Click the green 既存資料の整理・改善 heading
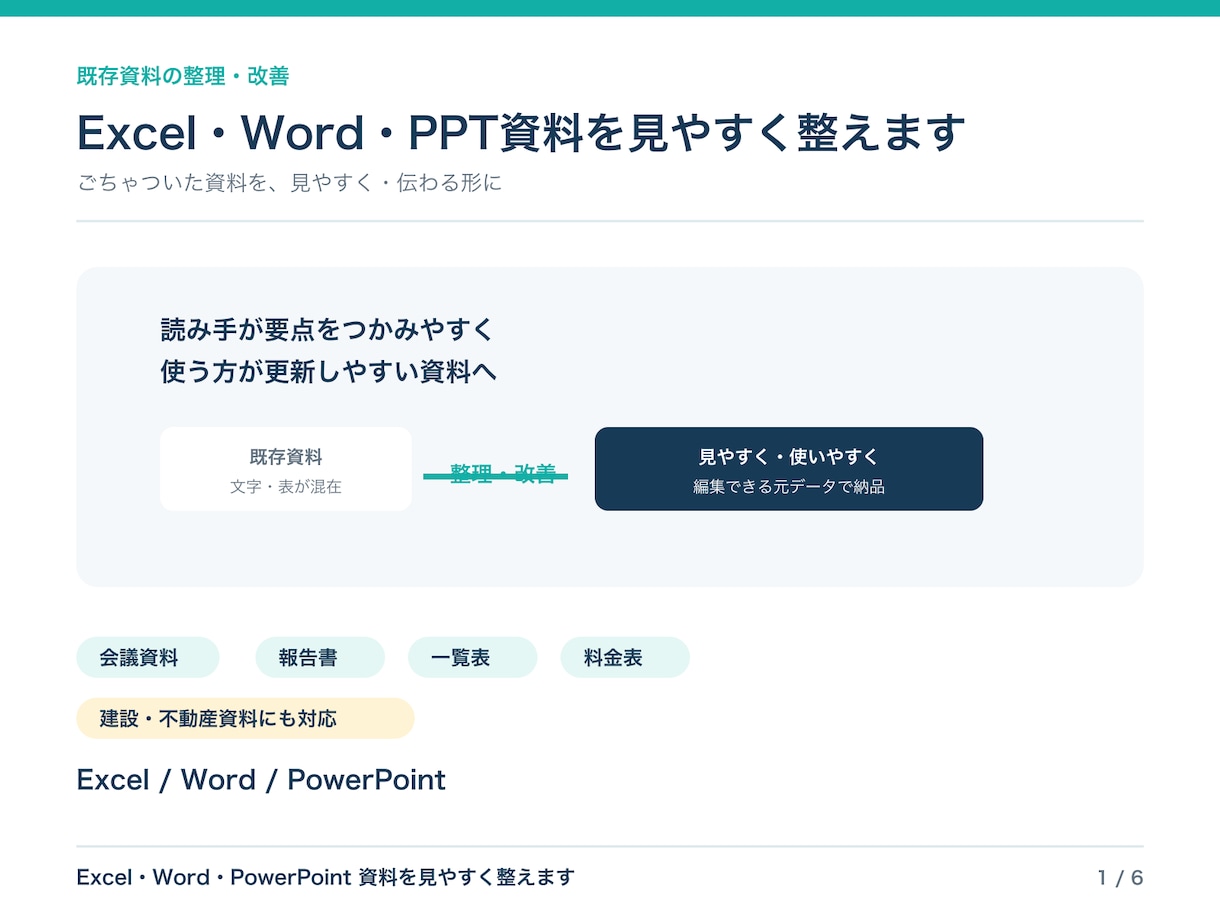Screen dimensions: 1220x915 (x=183, y=76)
